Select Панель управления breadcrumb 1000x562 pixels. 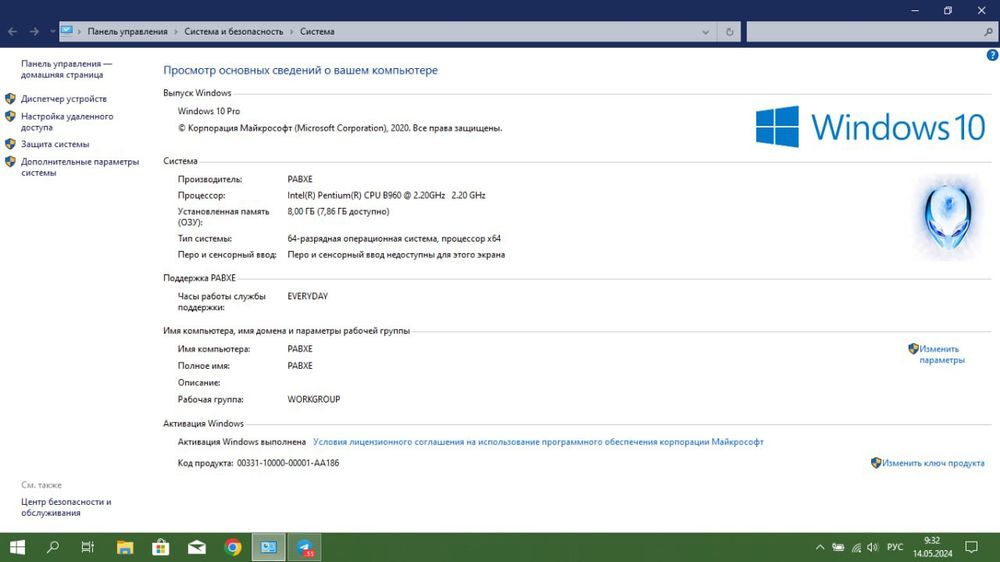point(128,31)
